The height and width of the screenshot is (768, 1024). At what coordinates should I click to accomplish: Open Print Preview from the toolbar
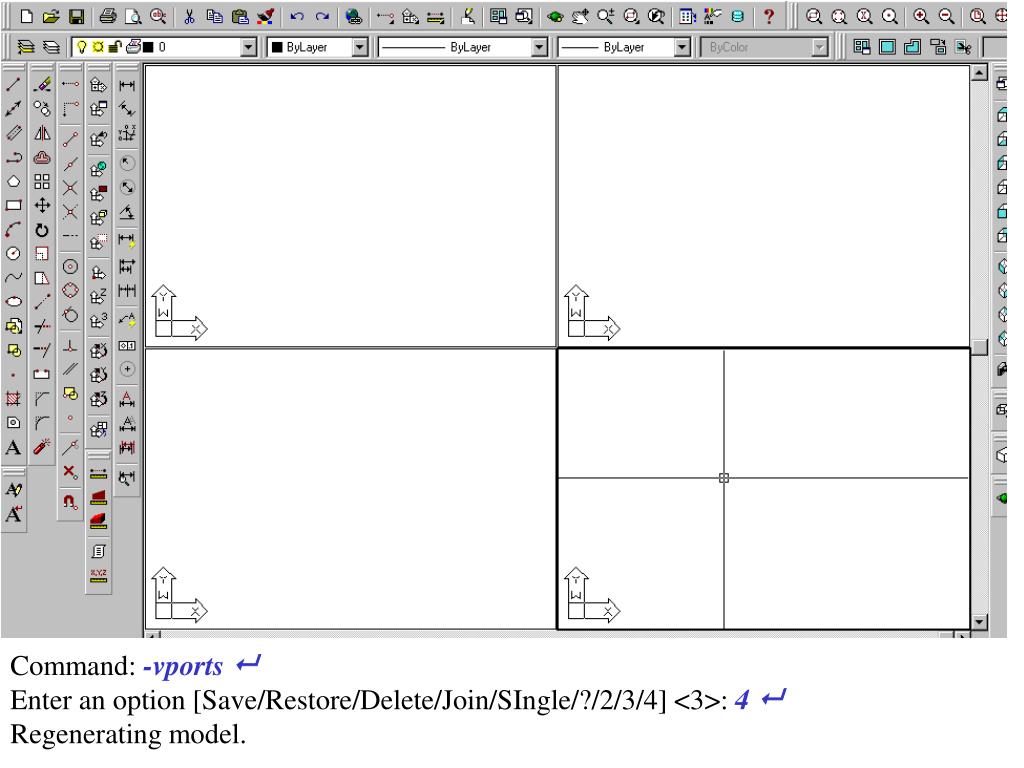coord(133,16)
